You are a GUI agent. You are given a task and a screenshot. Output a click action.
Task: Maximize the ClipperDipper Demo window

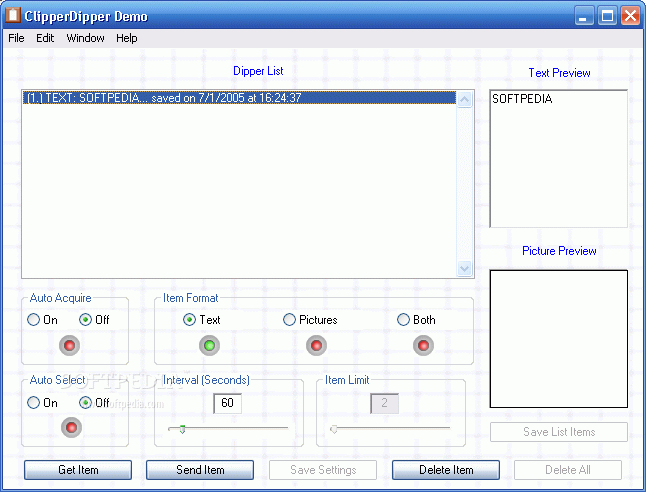click(607, 16)
